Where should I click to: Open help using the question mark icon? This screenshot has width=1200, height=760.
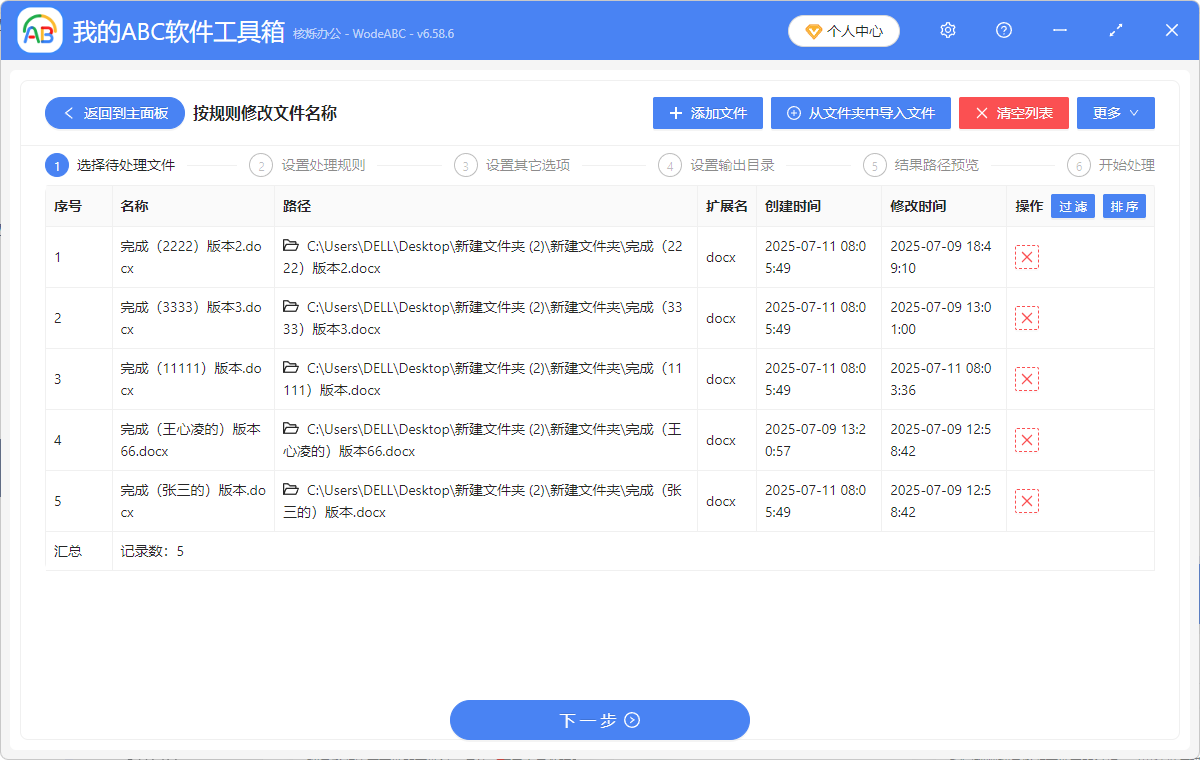(x=1003, y=30)
